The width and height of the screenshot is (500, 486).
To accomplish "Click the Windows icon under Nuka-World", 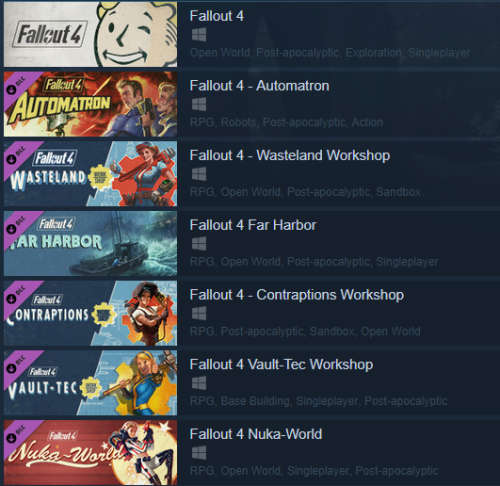I will [199, 453].
